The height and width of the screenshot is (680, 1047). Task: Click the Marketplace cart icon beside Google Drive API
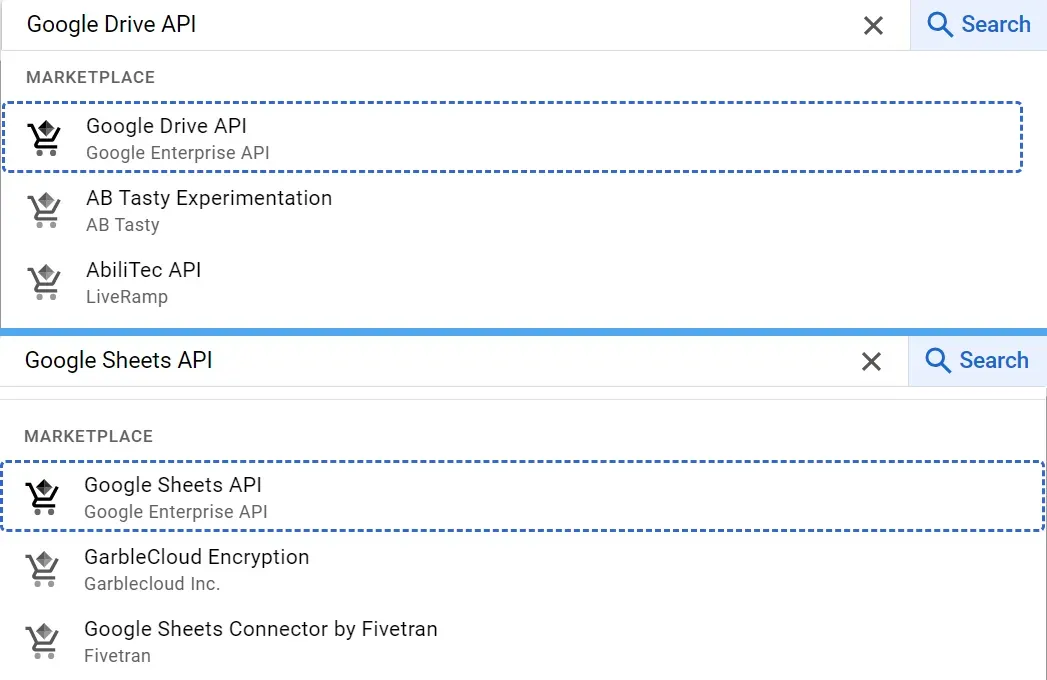point(43,137)
